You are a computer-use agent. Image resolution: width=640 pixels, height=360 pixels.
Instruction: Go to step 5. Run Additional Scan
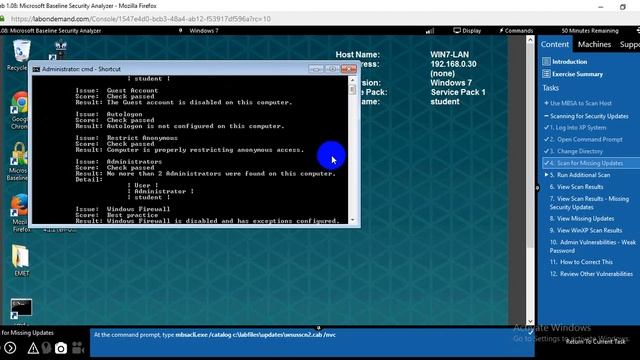[x=580, y=175]
